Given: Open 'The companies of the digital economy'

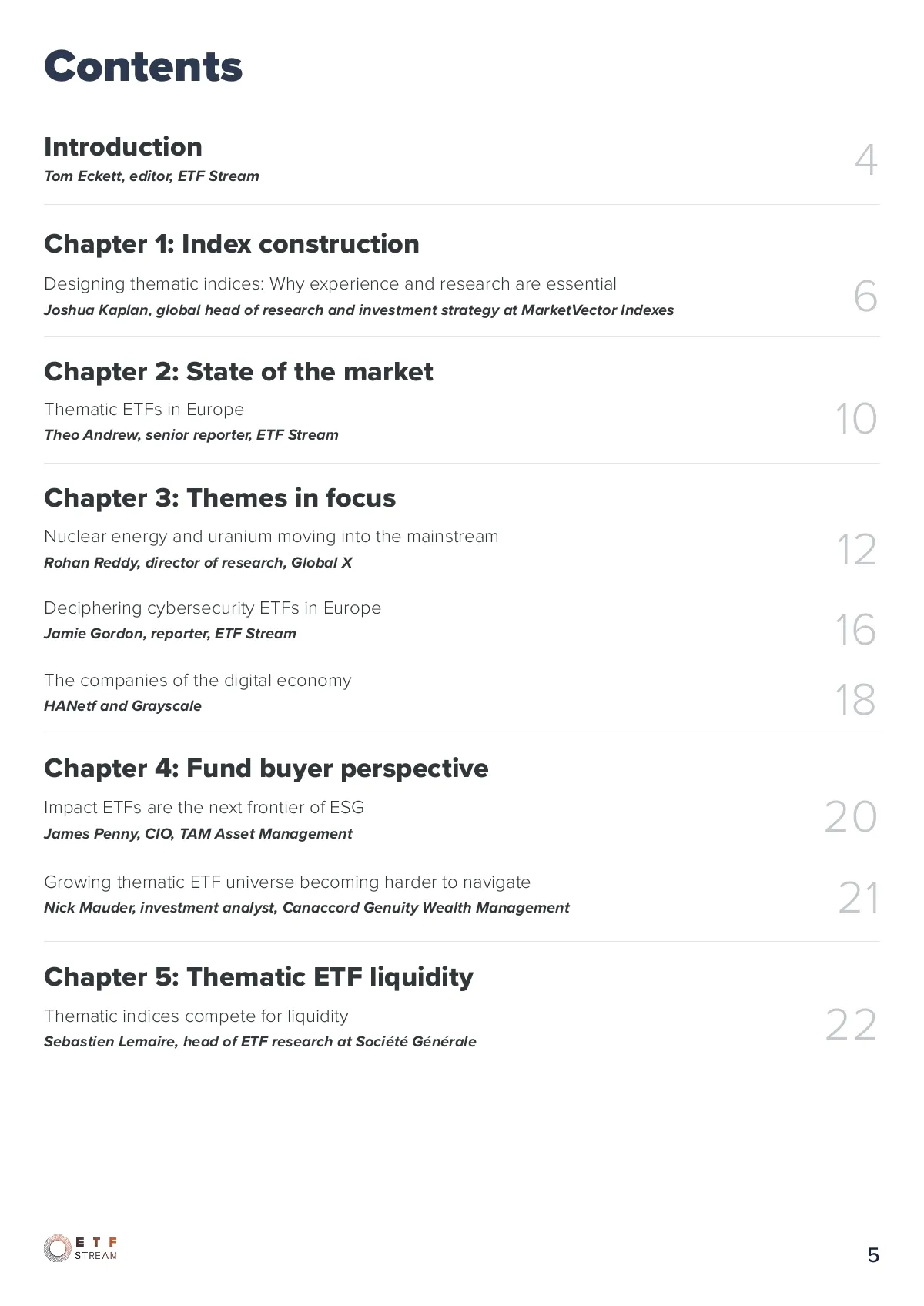Looking at the screenshot, I should (198, 681).
